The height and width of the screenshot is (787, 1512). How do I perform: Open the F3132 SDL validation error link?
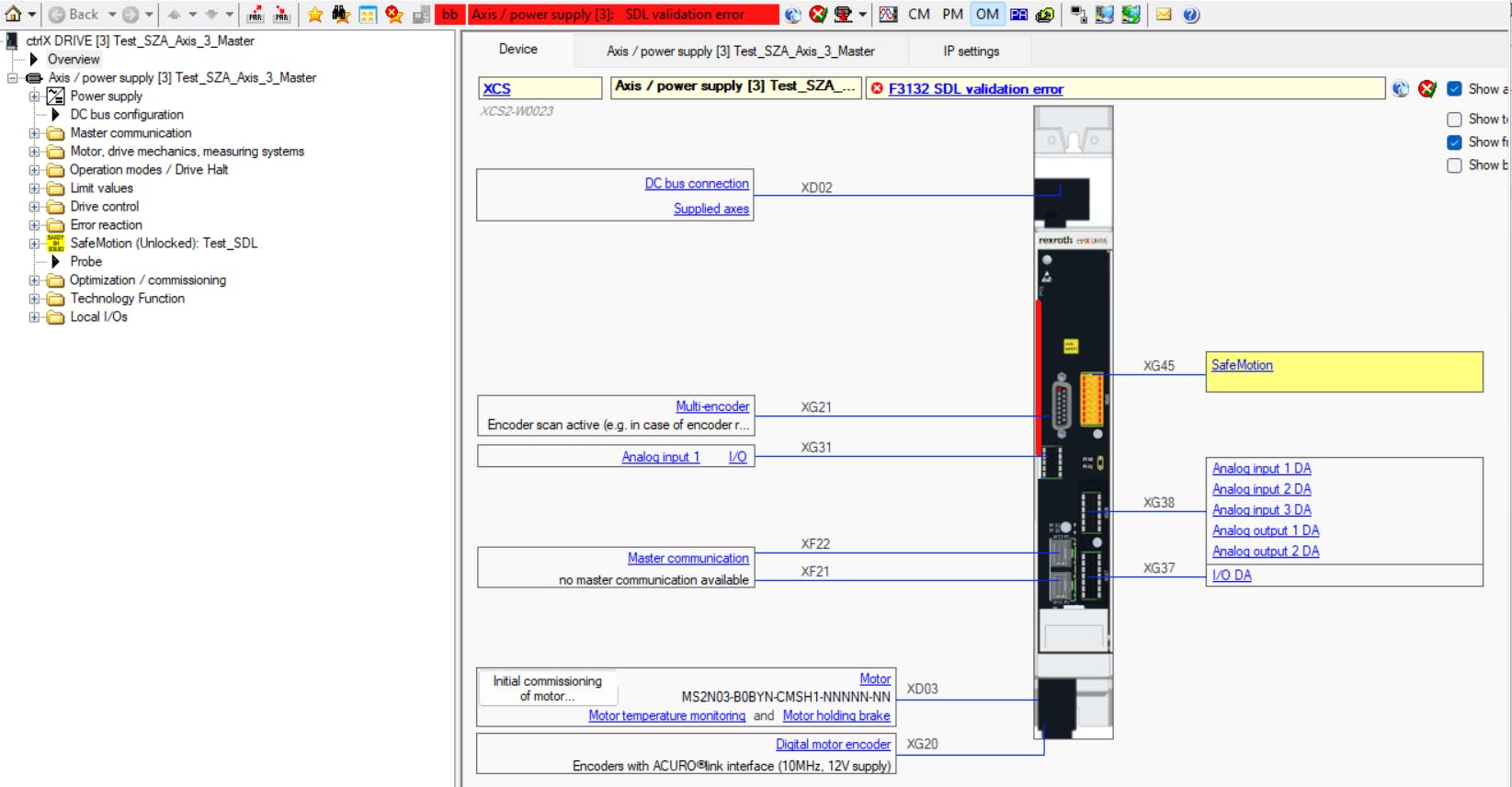pyautogui.click(x=976, y=89)
